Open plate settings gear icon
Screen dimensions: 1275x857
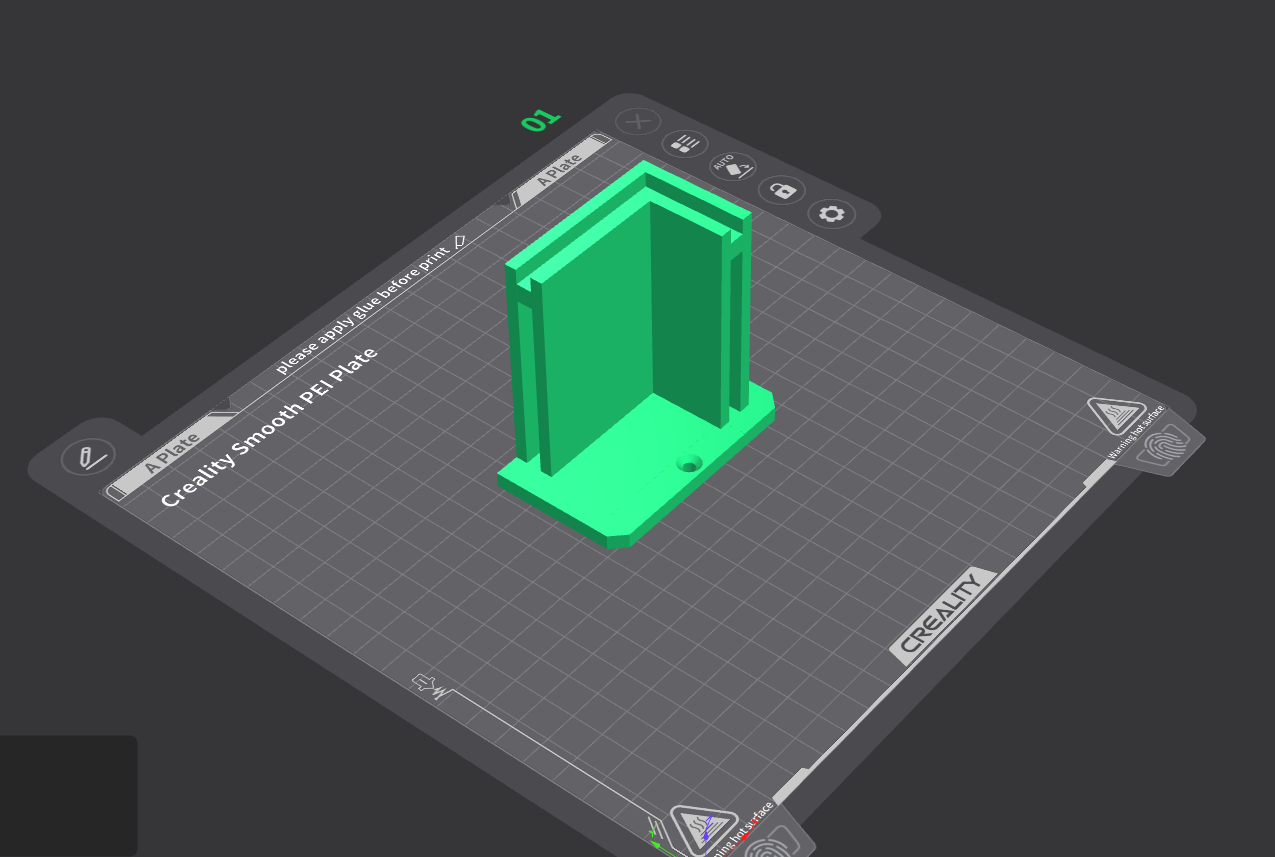coord(831,214)
